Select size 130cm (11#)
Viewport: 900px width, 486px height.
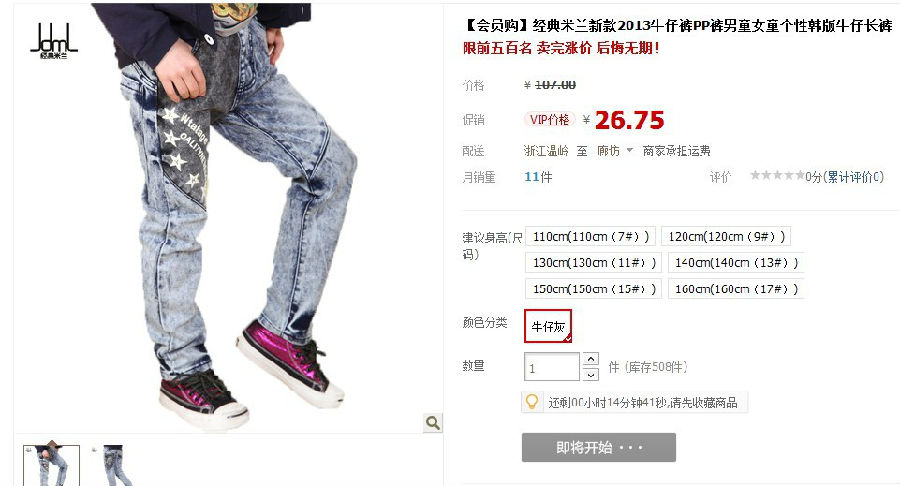coord(593,263)
